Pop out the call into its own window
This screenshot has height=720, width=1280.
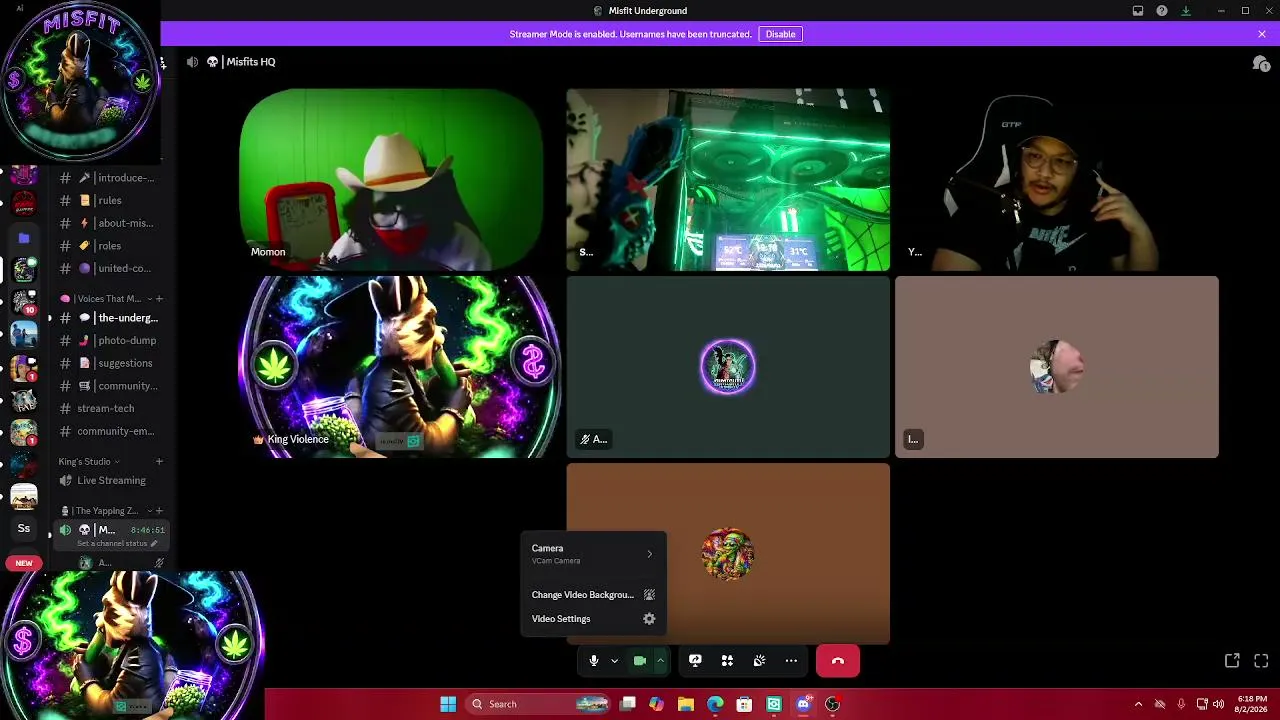[x=1232, y=661]
